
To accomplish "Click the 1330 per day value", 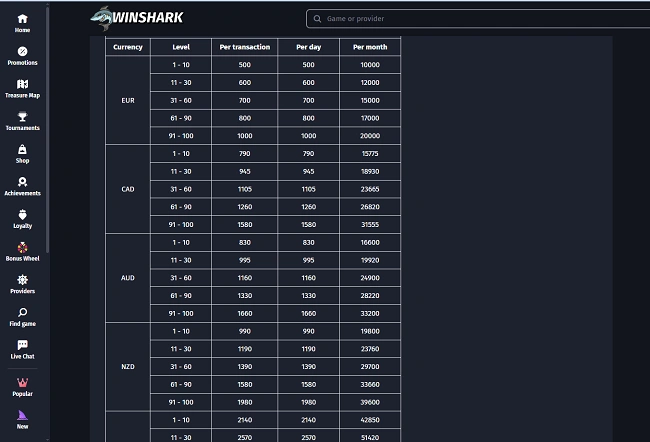I will click(308, 296).
